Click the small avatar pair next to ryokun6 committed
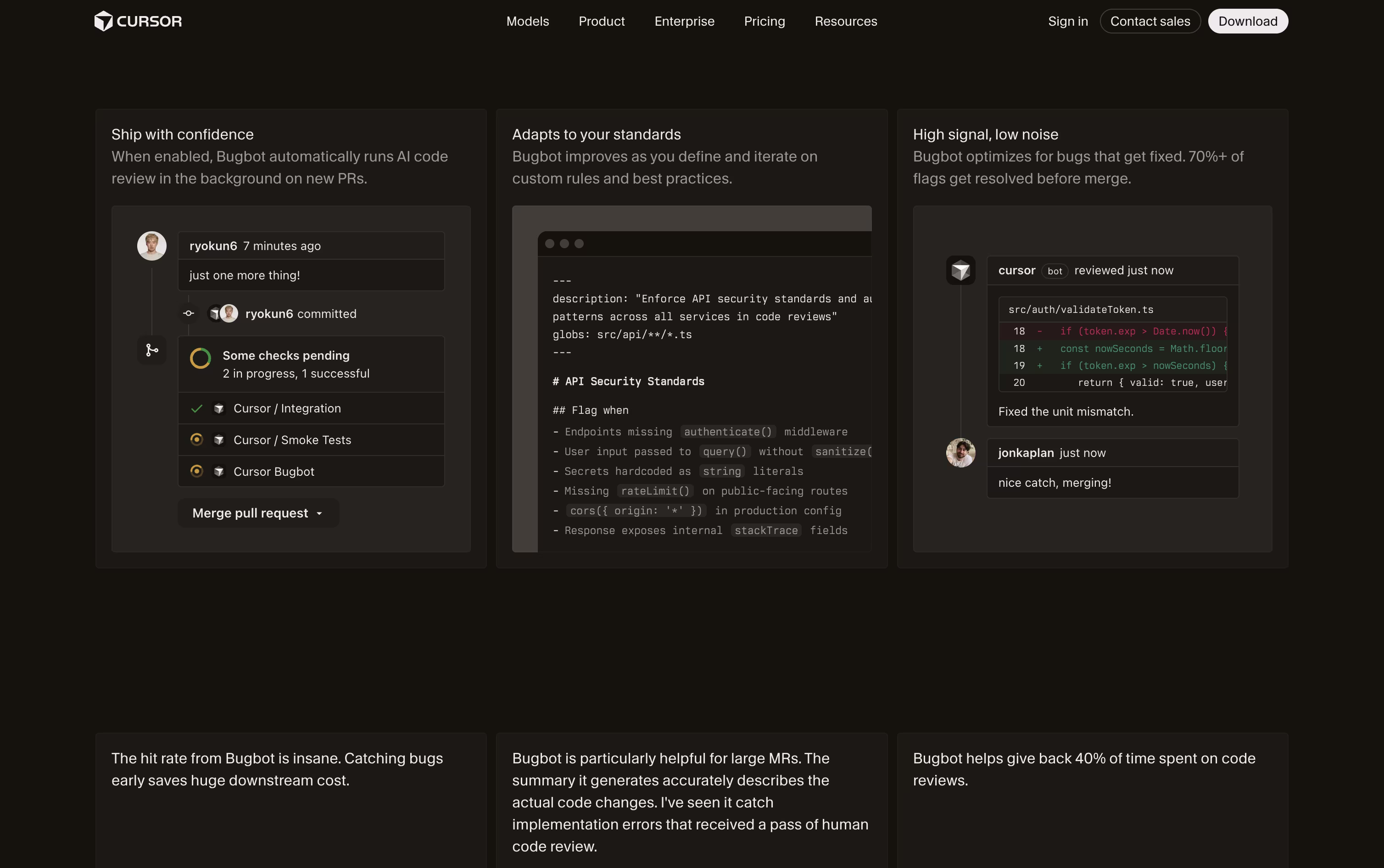Viewport: 1384px width, 868px height. click(x=223, y=313)
